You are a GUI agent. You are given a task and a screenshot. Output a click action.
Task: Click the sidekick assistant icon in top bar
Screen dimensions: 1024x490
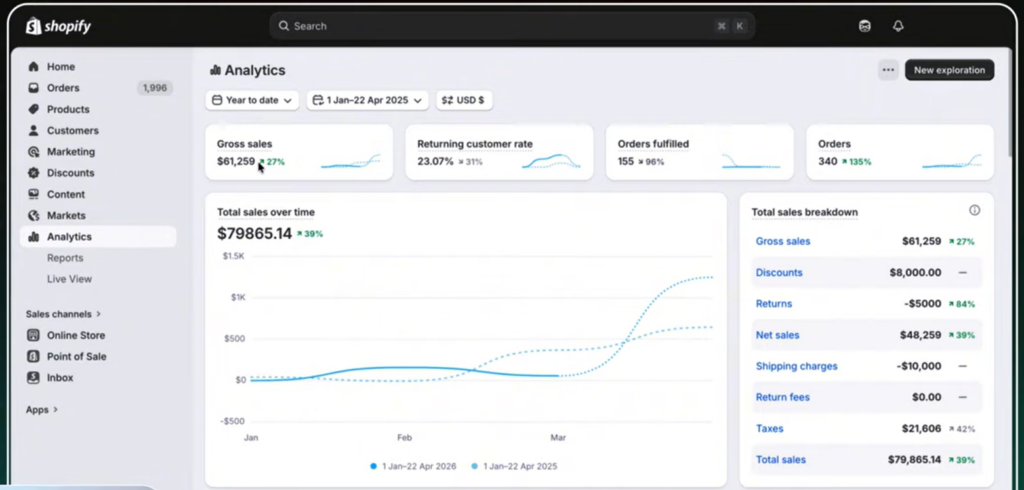(x=865, y=26)
